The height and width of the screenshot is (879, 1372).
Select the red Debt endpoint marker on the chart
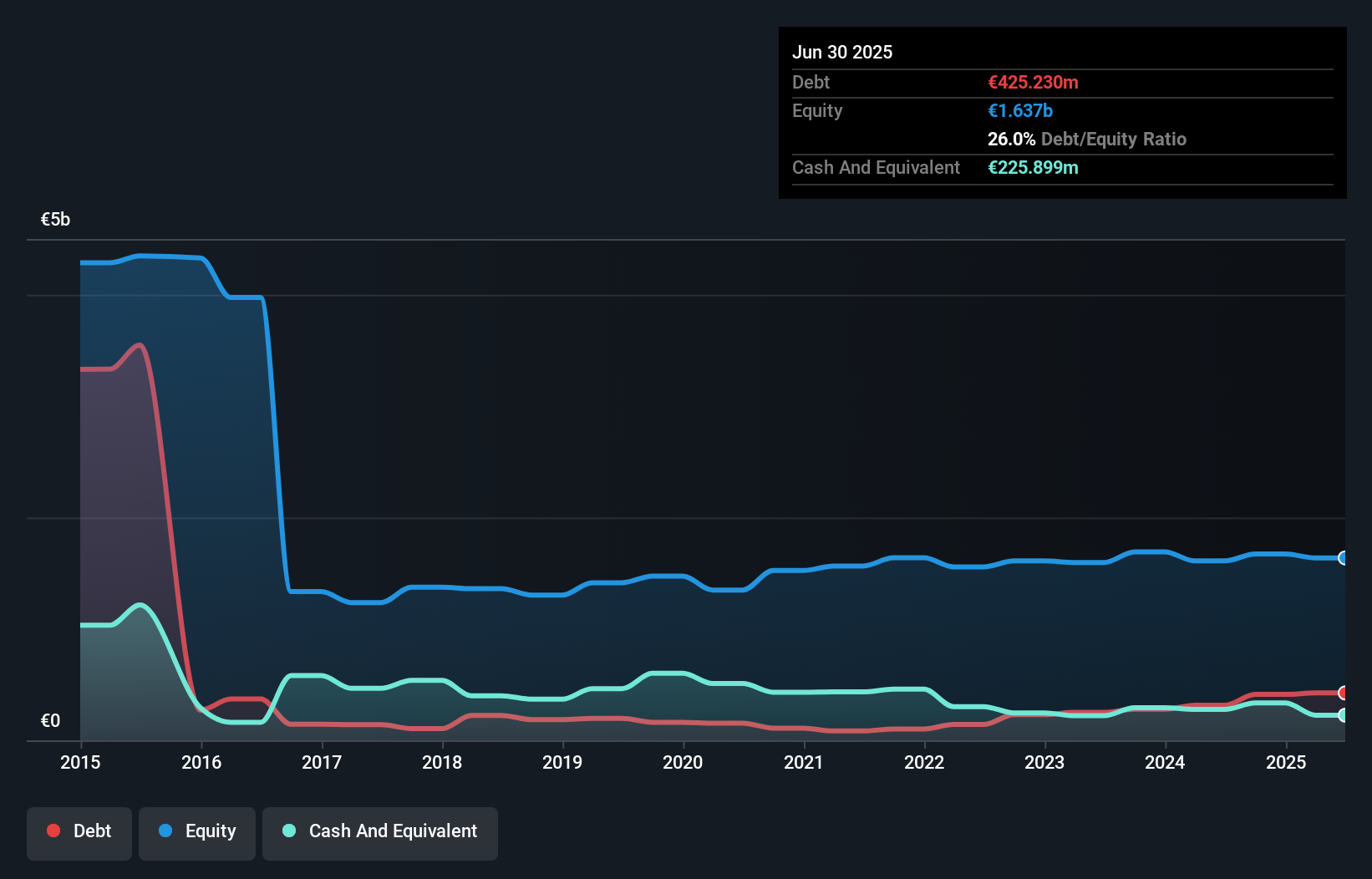(x=1342, y=694)
